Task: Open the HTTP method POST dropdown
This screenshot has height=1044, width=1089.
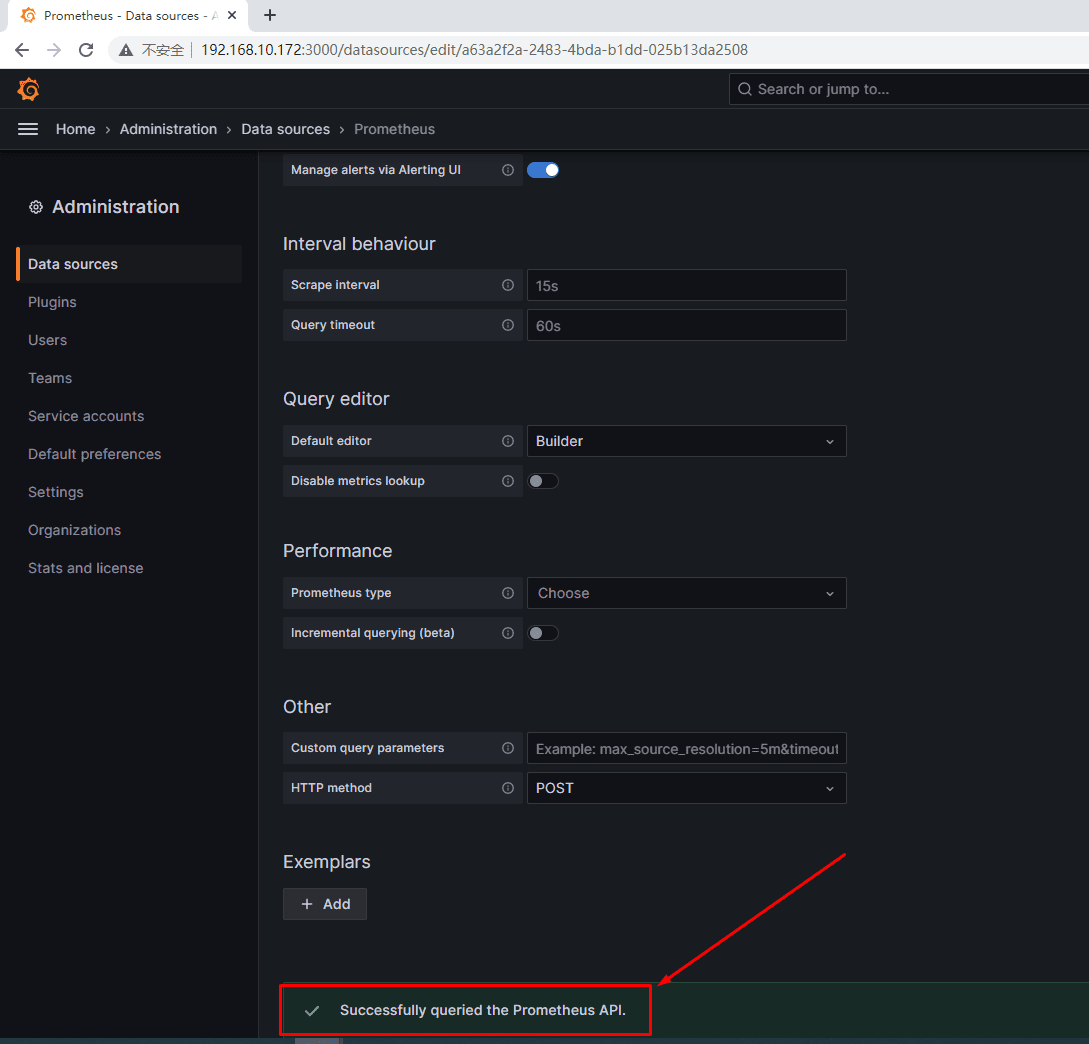Action: (x=686, y=788)
